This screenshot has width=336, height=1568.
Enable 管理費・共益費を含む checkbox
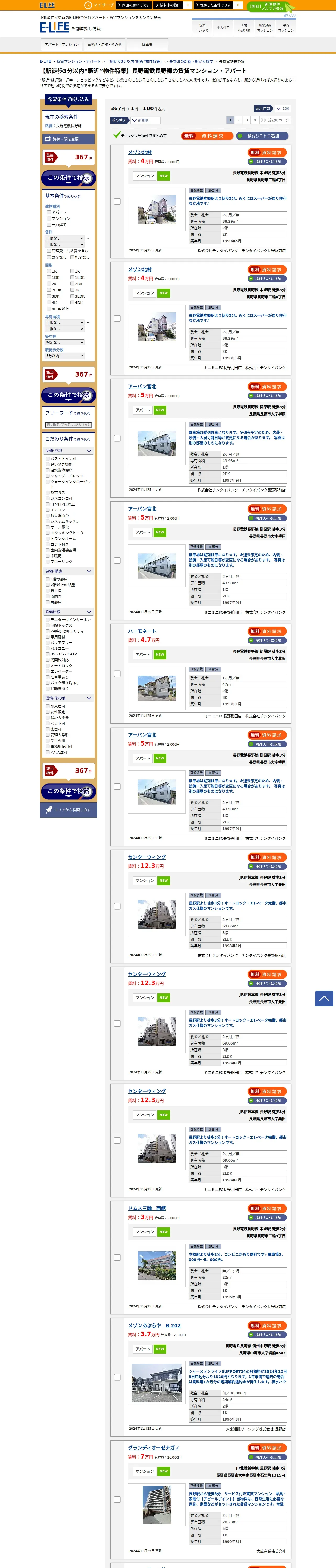point(49,251)
